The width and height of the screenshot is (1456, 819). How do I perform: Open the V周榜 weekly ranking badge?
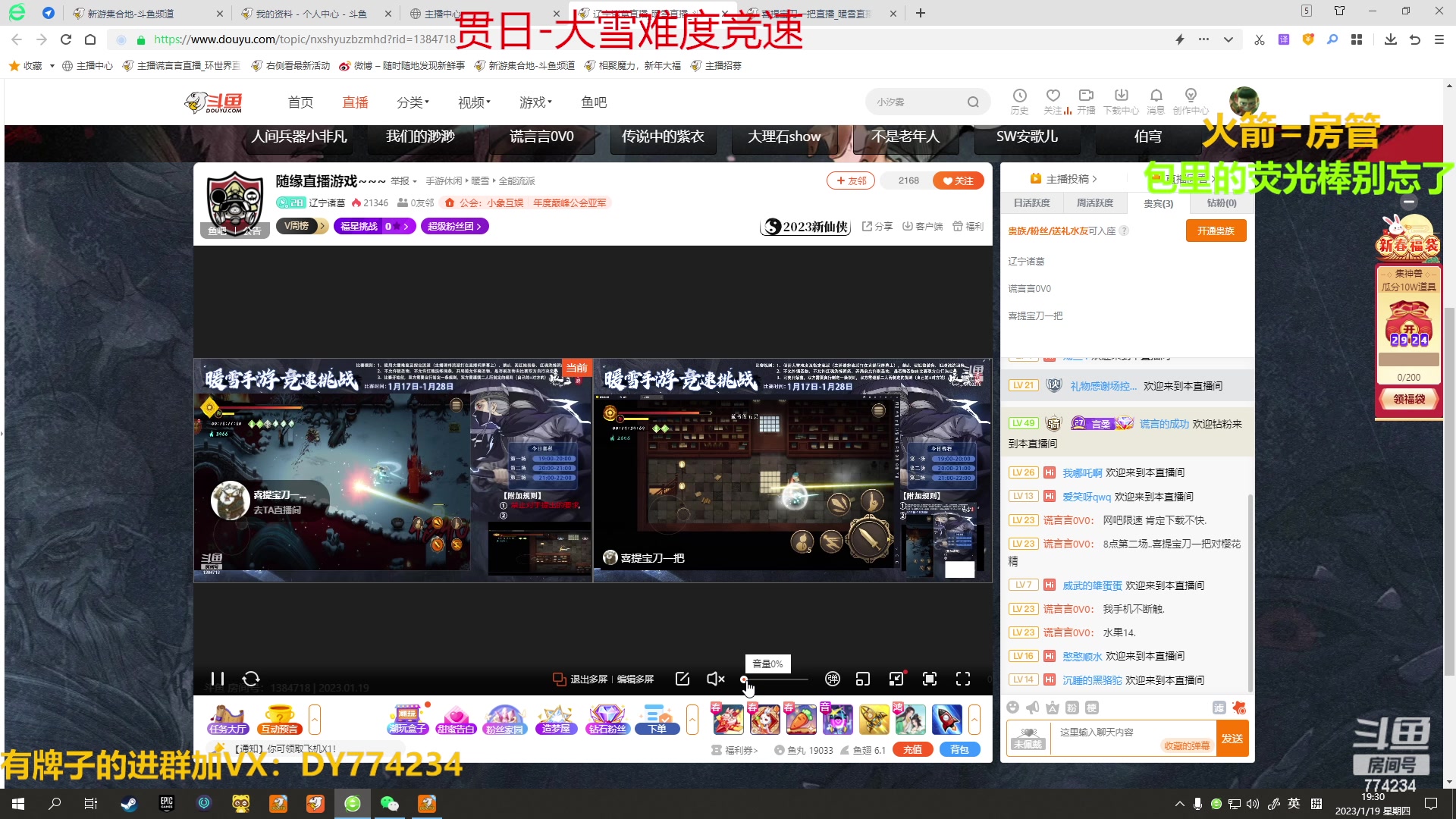(x=302, y=226)
